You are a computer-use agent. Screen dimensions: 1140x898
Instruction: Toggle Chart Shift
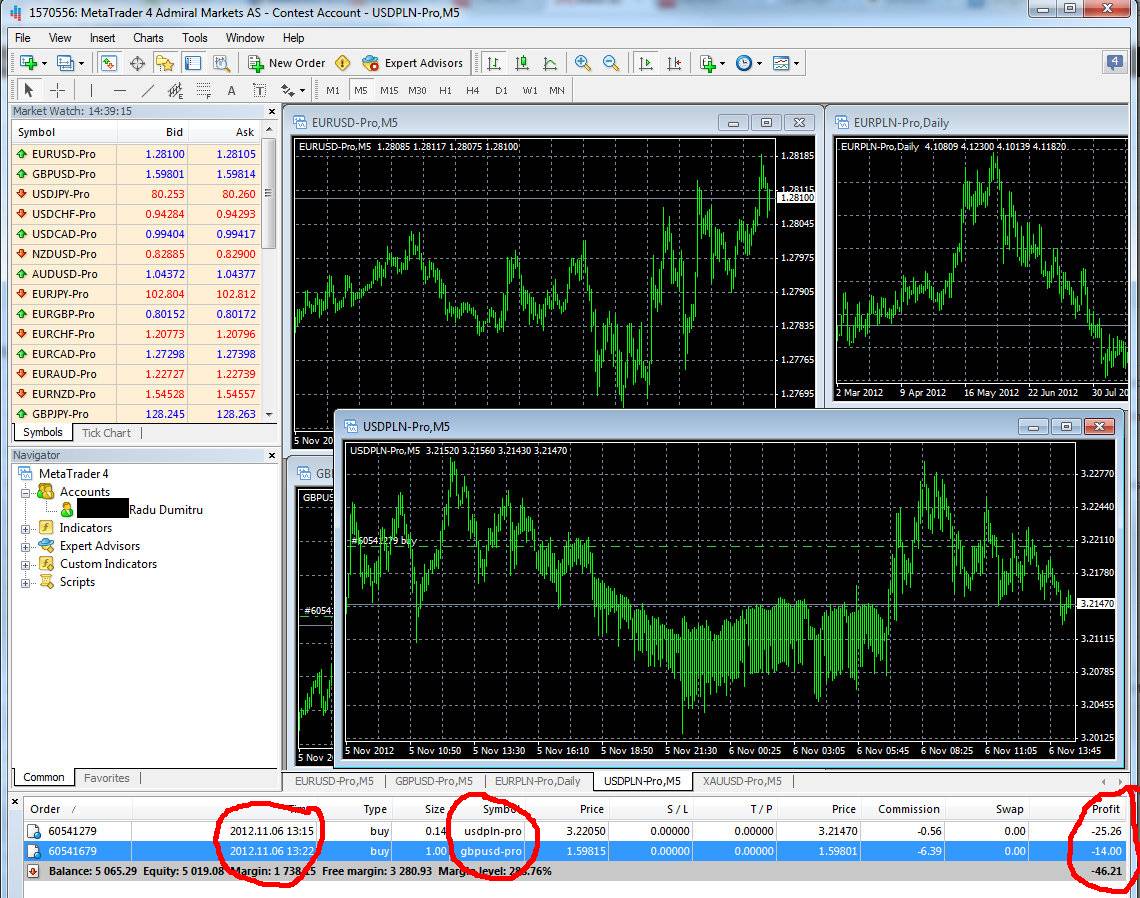(x=674, y=63)
